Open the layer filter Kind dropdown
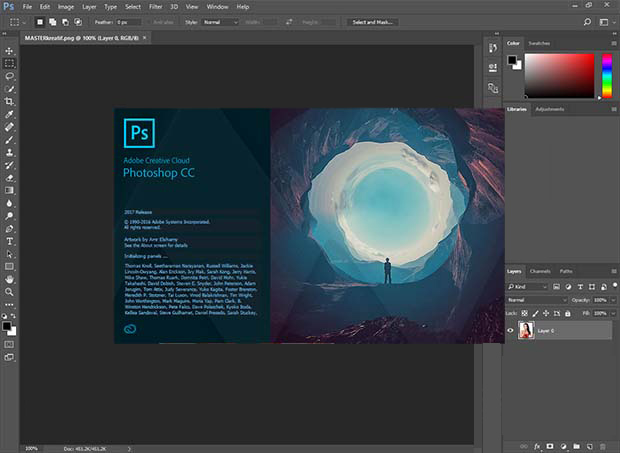Viewport: 620px width, 453px height. [x=527, y=287]
